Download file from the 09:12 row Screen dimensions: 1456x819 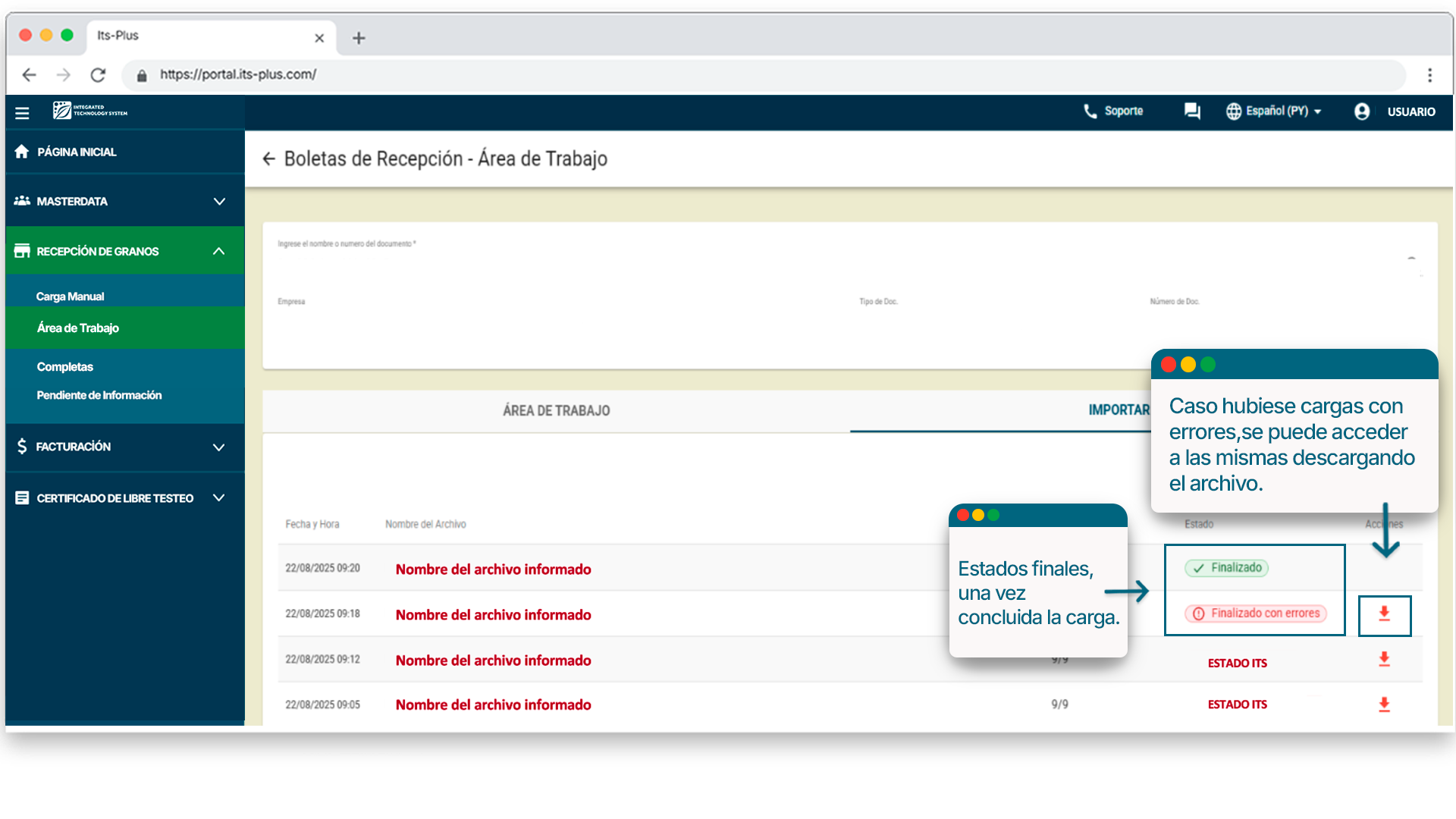(1384, 660)
